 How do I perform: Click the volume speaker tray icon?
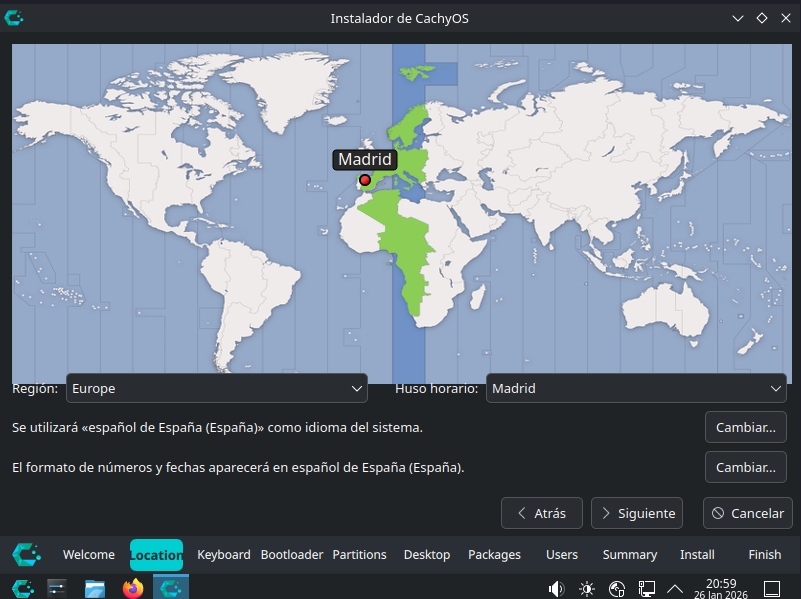[556, 588]
